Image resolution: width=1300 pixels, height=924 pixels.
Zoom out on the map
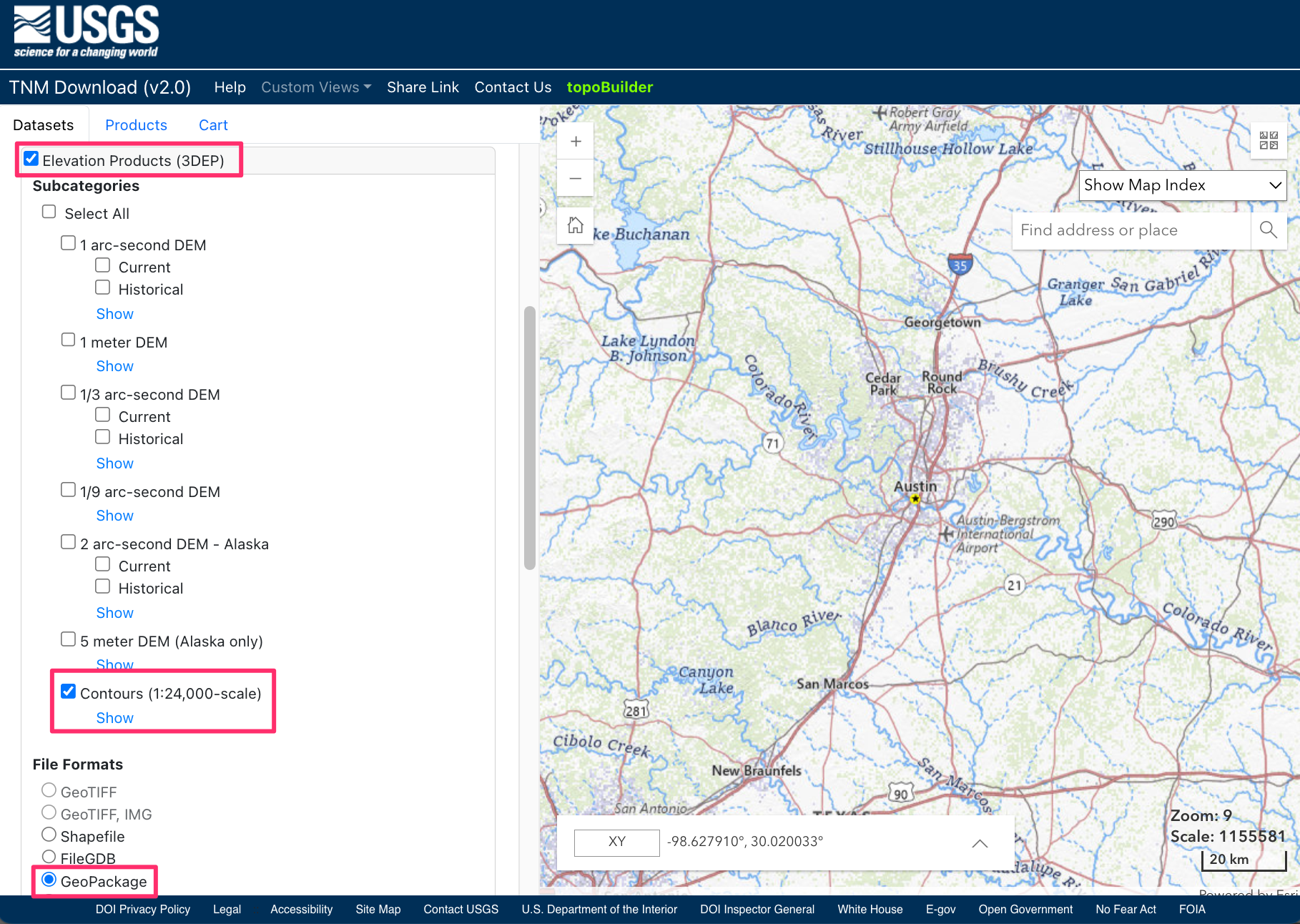576,178
